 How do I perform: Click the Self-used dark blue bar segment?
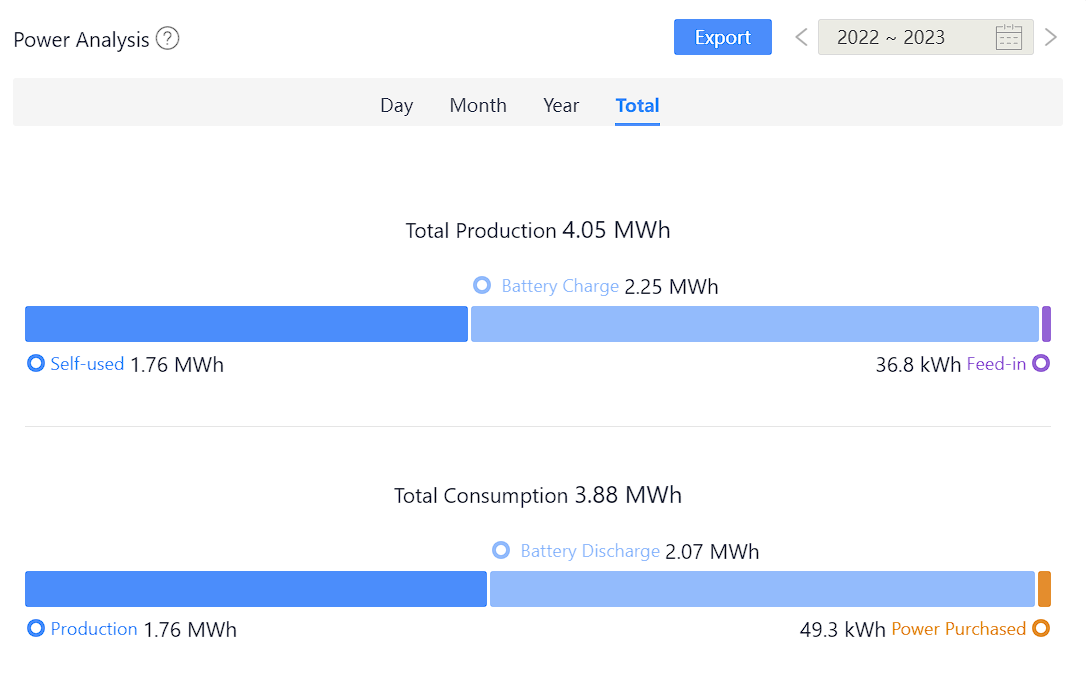click(247, 324)
